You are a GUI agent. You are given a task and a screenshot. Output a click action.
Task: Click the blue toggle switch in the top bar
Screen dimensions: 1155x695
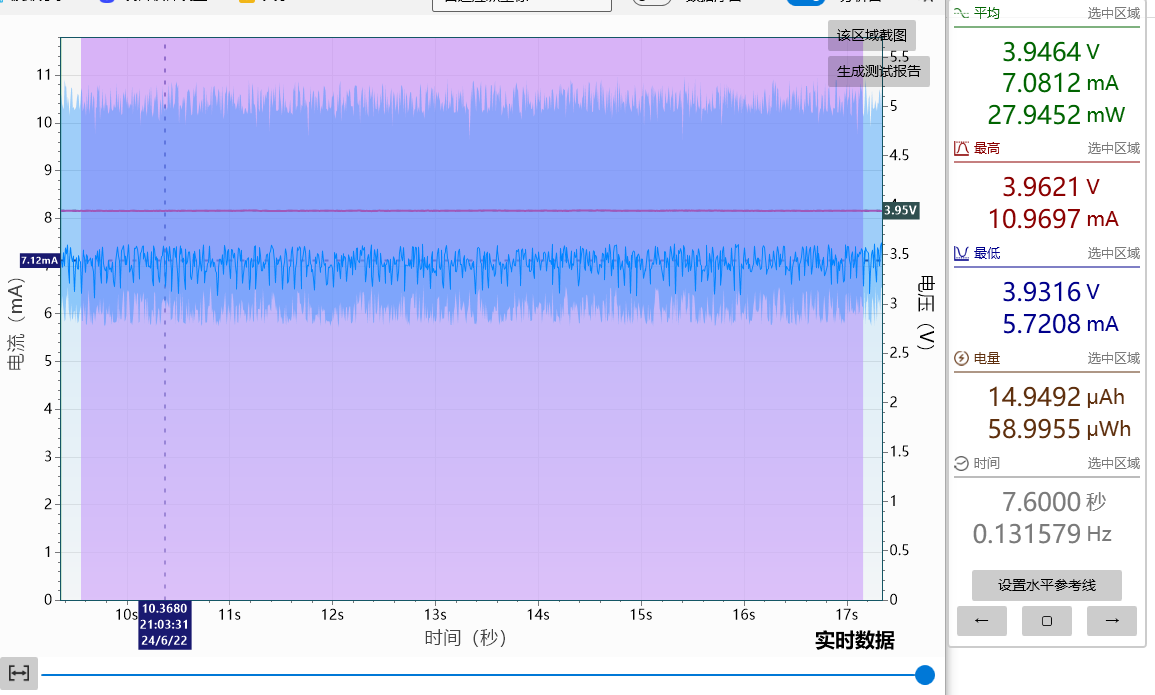(x=805, y=2)
